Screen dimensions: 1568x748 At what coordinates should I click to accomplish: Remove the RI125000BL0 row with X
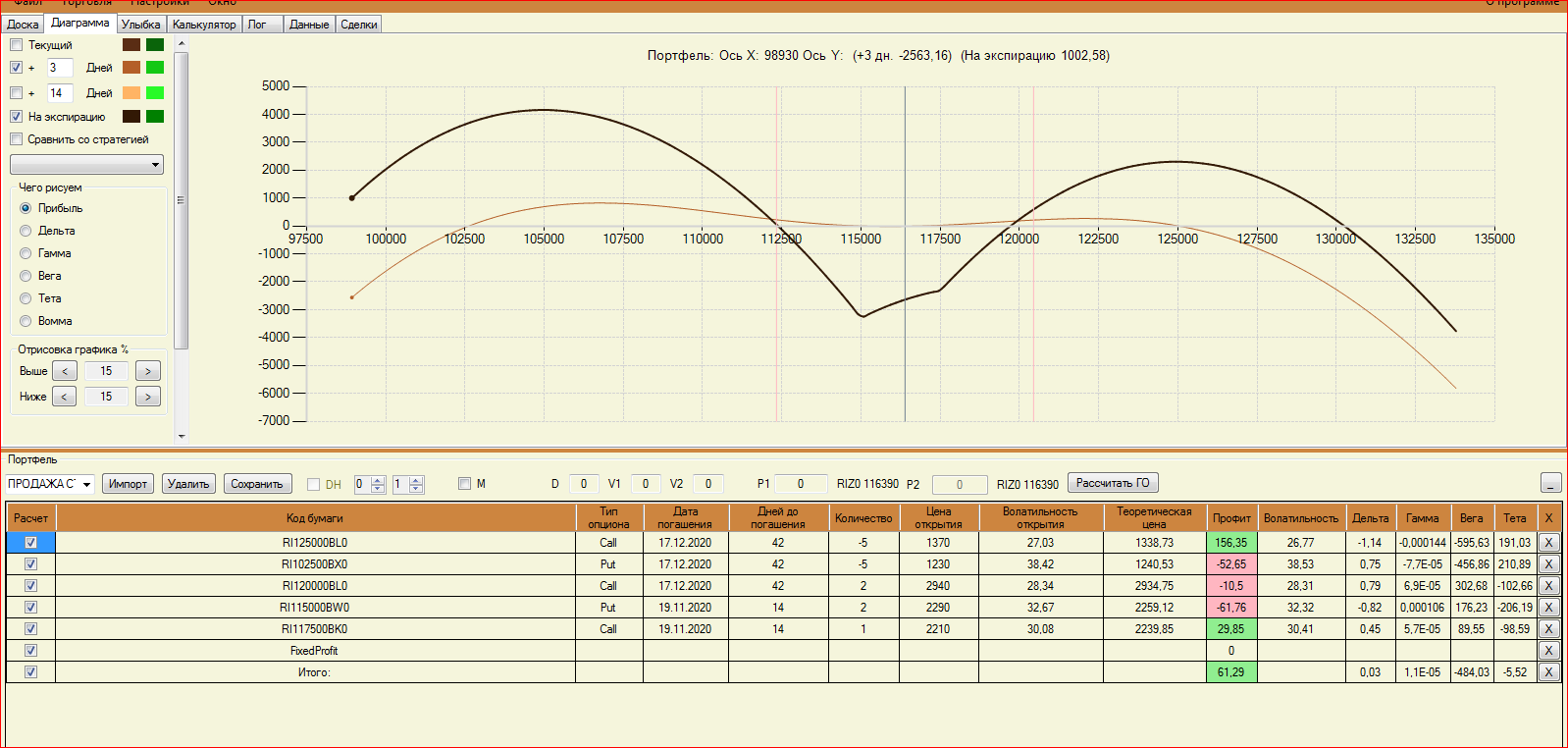pos(1549,543)
